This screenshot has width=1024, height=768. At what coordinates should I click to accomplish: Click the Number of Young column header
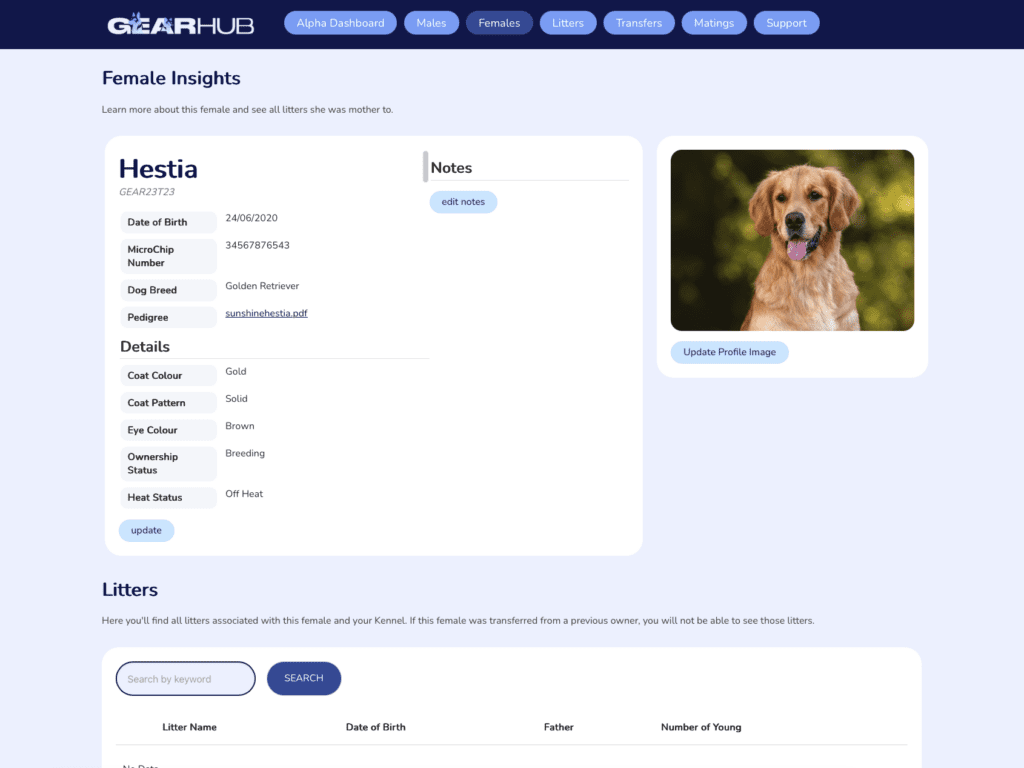coord(701,727)
